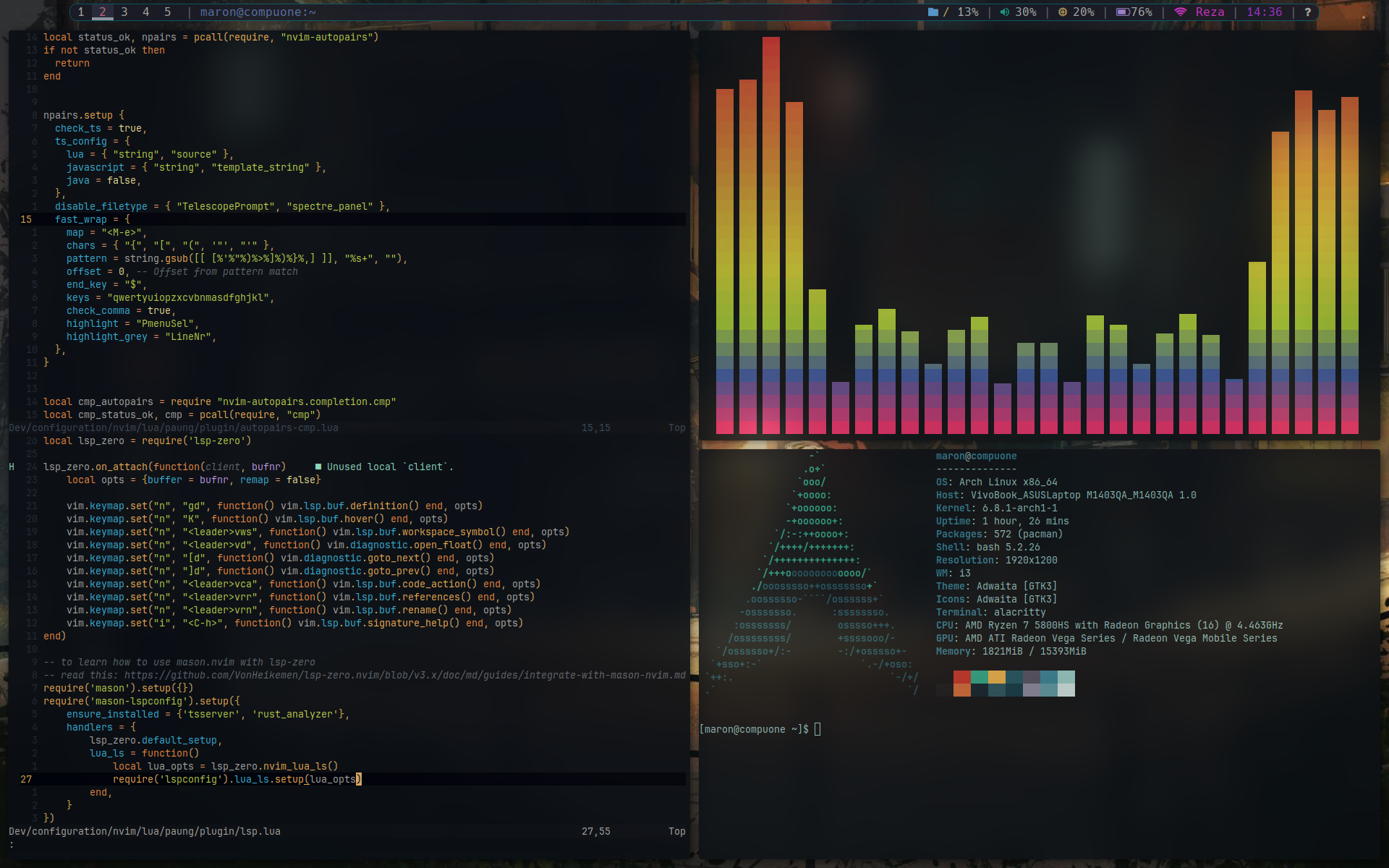Image resolution: width=1389 pixels, height=868 pixels.
Task: Click the terminal prompt after the dollar sign
Action: [x=817, y=729]
